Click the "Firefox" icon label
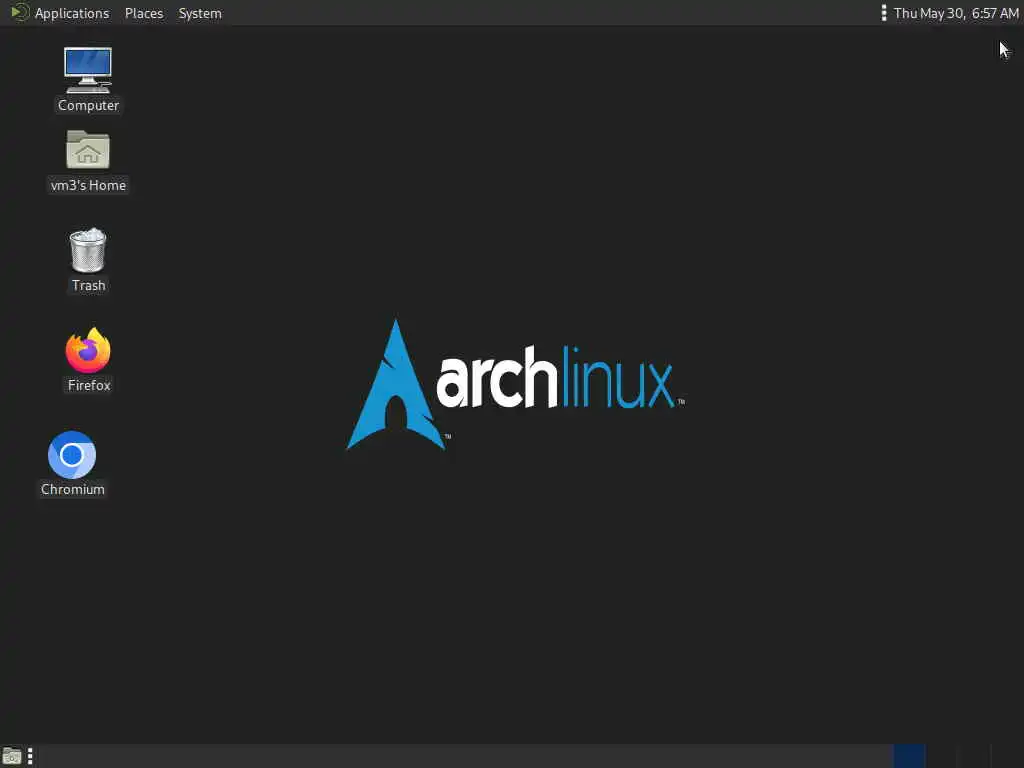Viewport: 1024px width, 768px height. 89,385
